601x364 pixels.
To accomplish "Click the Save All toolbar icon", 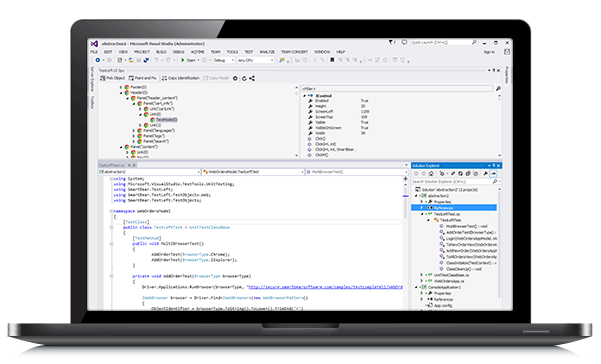I will point(146,60).
